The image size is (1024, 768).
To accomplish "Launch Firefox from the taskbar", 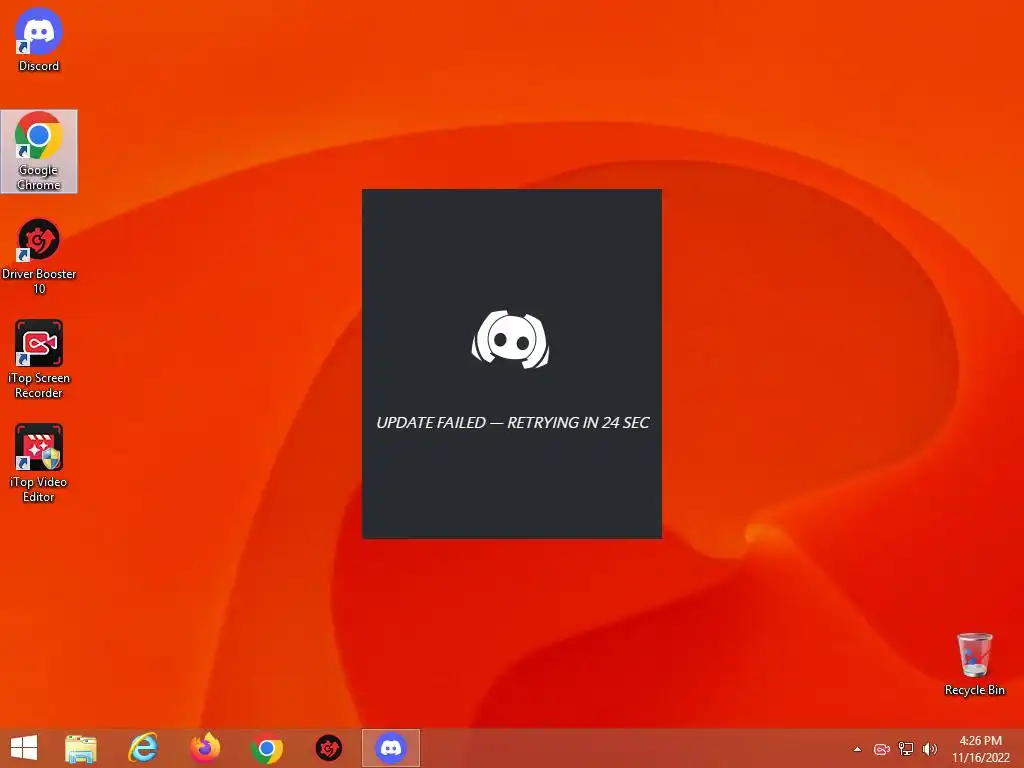I will coord(205,748).
